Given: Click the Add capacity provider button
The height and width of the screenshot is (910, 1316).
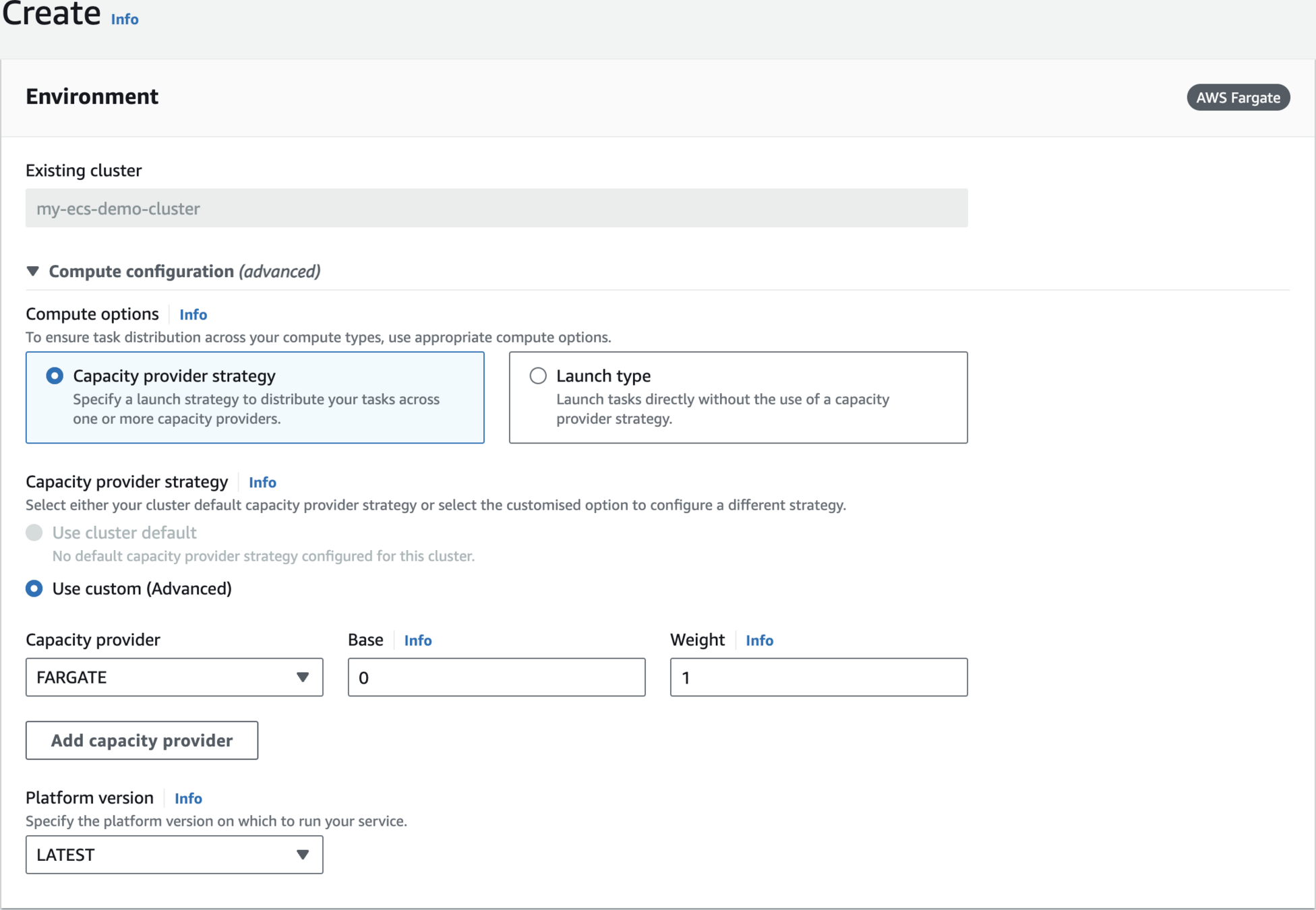Looking at the screenshot, I should pyautogui.click(x=142, y=741).
